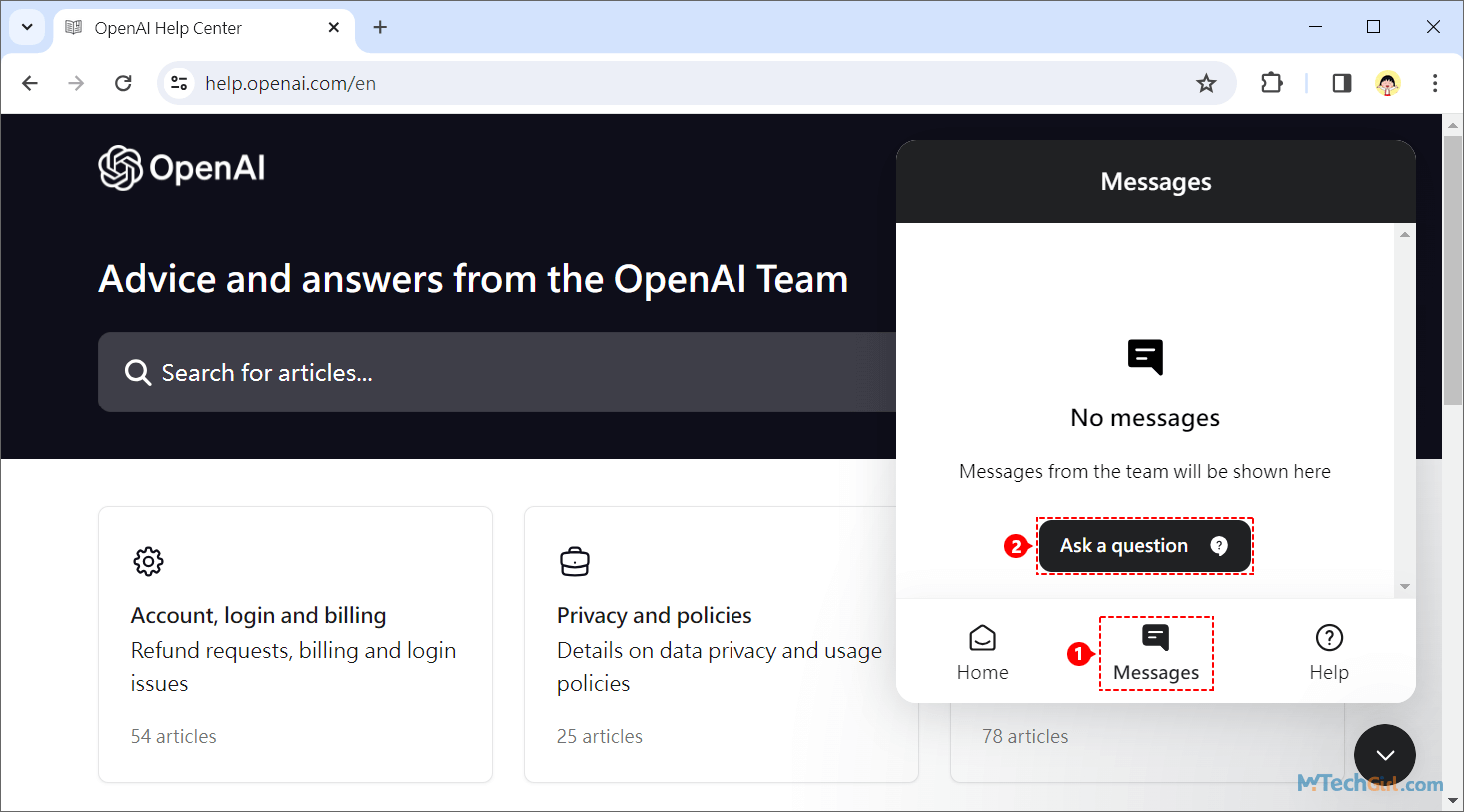This screenshot has width=1464, height=812.
Task: Close the OpenAI Help Center tab
Action: click(334, 27)
